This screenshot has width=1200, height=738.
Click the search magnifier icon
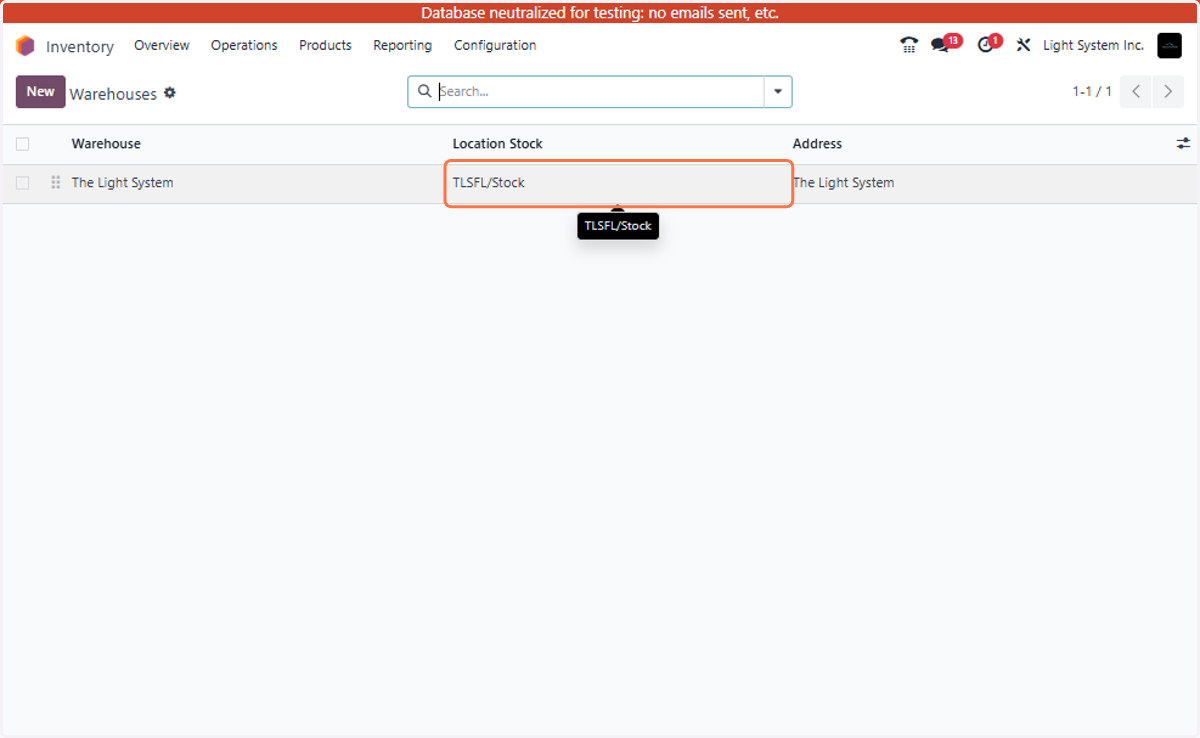(424, 91)
